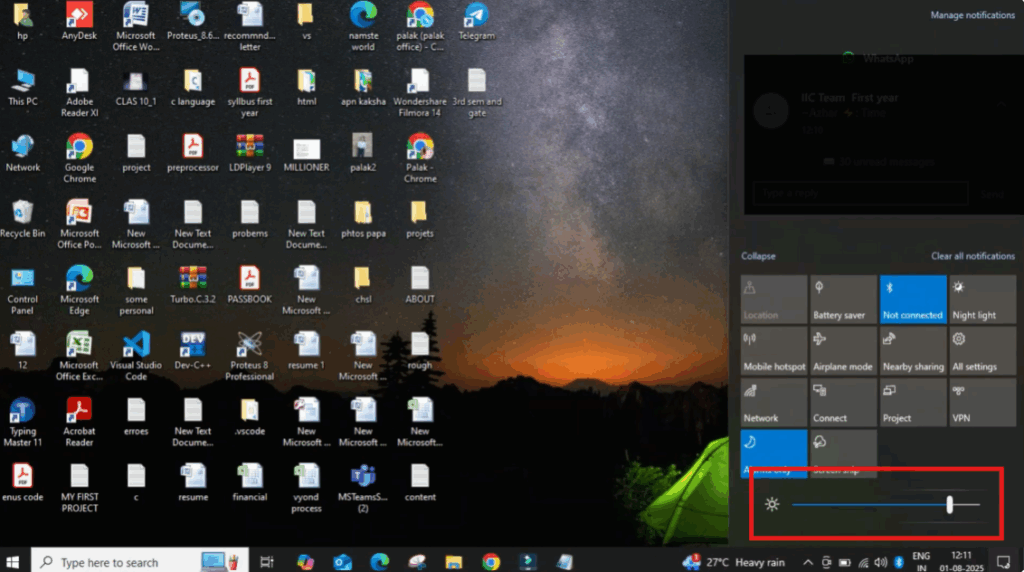Select the Control Panel desktop icon
This screenshot has width=1024, height=572.
23,291
